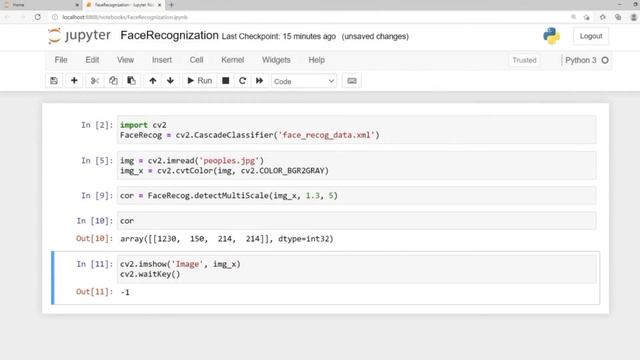Viewport: 640px width, 360px height.
Task: Move selected cell down arrow
Action: (x=170, y=81)
